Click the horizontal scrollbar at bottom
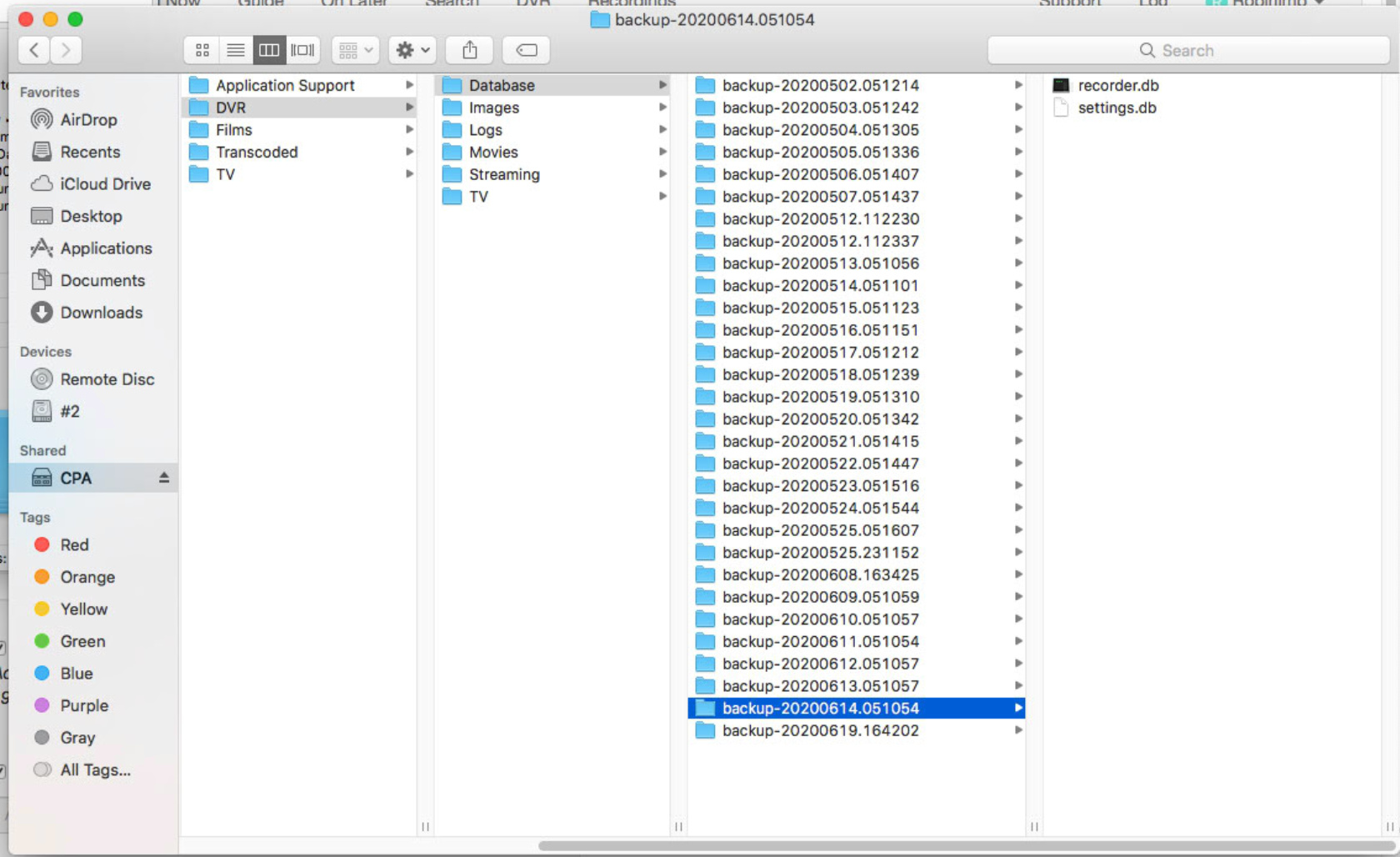1400x857 pixels. (958, 846)
